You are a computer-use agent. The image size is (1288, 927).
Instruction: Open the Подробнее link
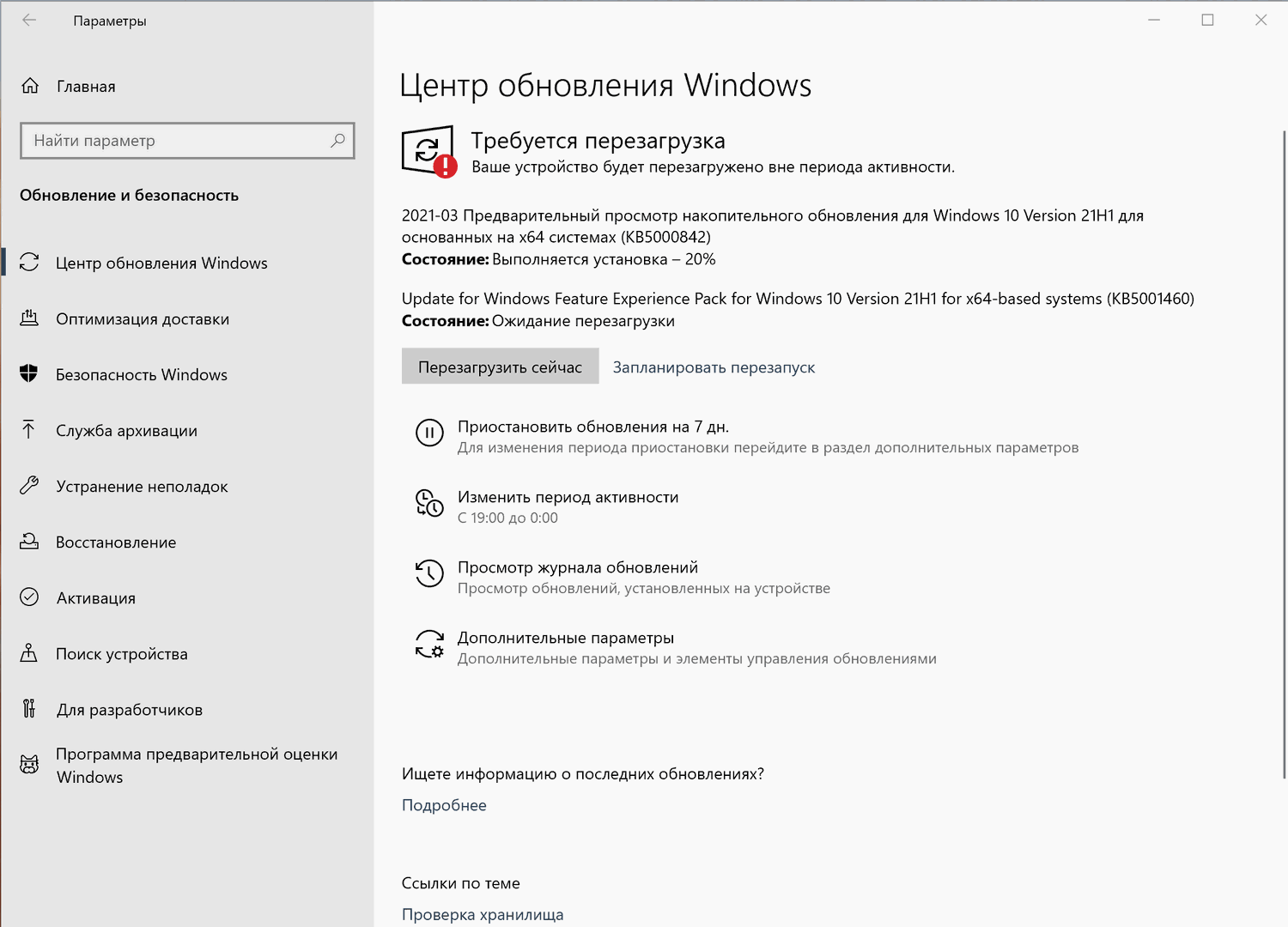coord(444,805)
